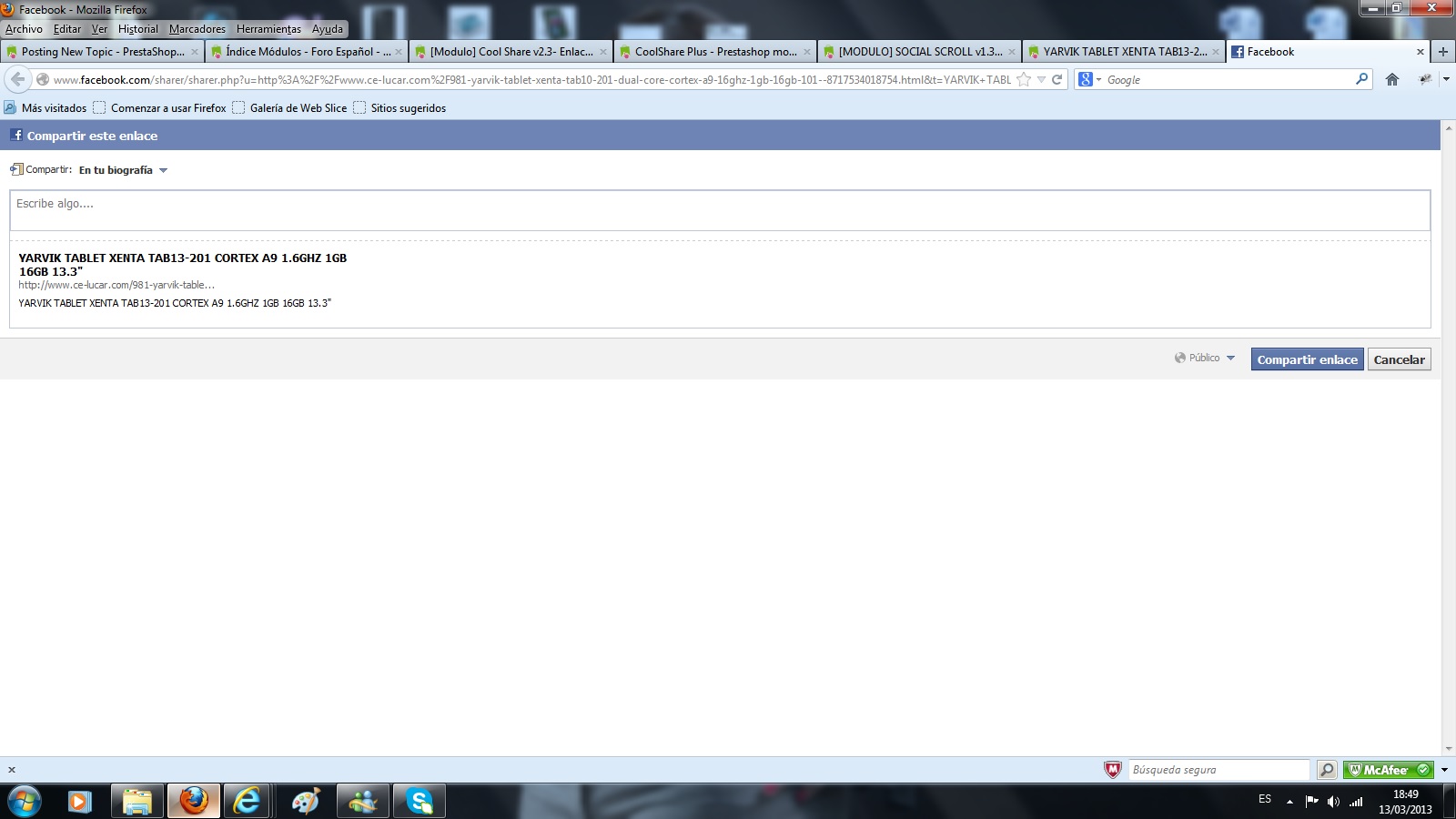This screenshot has height=819, width=1456.
Task: Click the YARVIK TABLET XENTA bold title
Action: pos(183,265)
